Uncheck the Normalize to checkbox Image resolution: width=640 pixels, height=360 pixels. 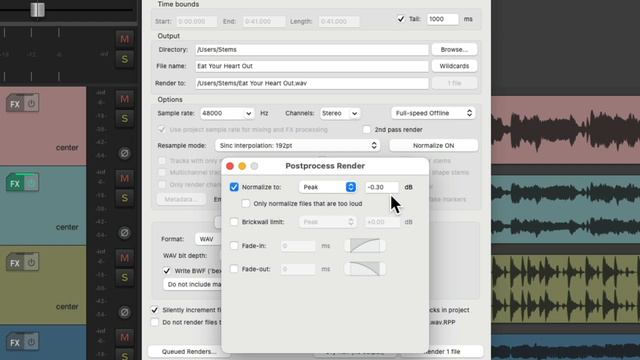(234, 187)
